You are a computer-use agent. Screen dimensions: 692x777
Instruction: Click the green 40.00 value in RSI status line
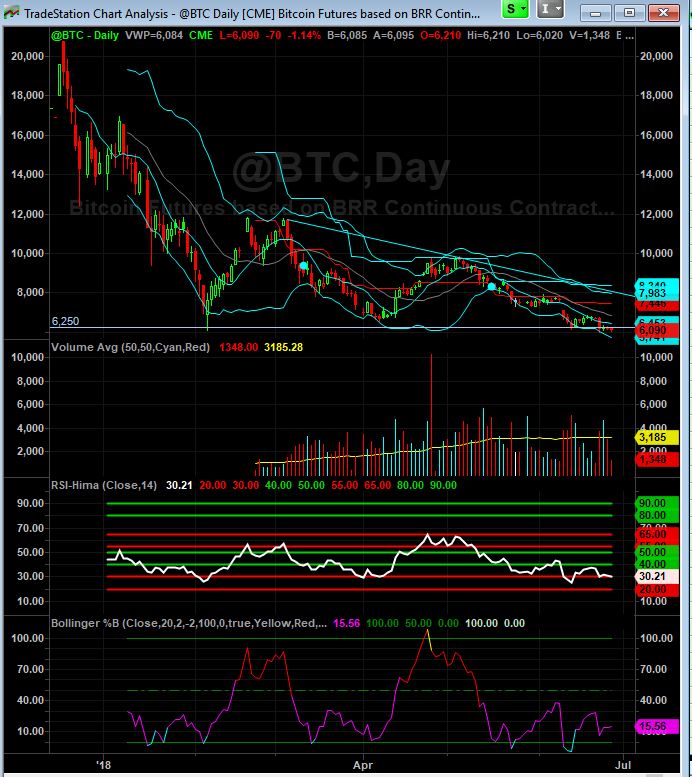coord(278,485)
